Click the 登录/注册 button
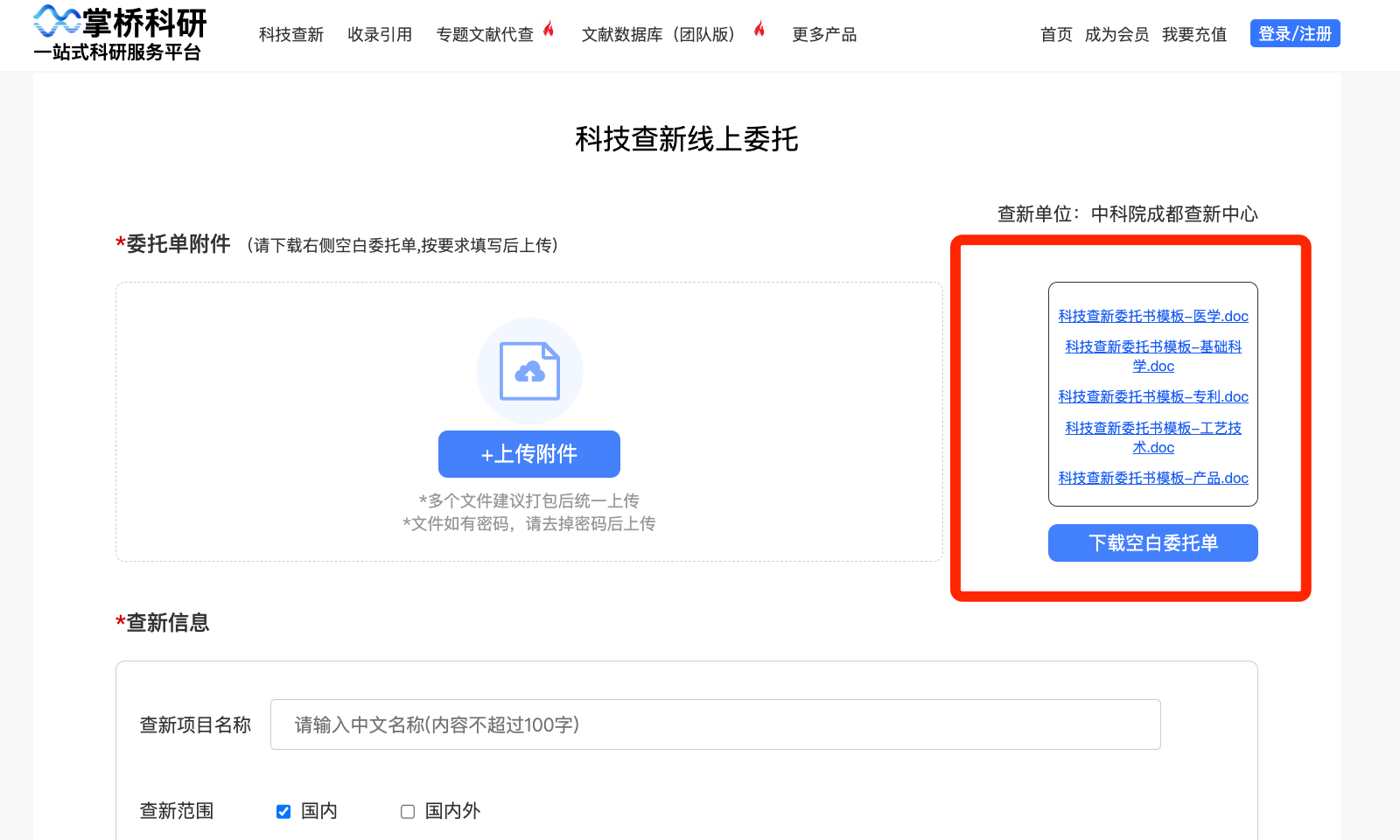This screenshot has height=840, width=1400. click(1295, 33)
